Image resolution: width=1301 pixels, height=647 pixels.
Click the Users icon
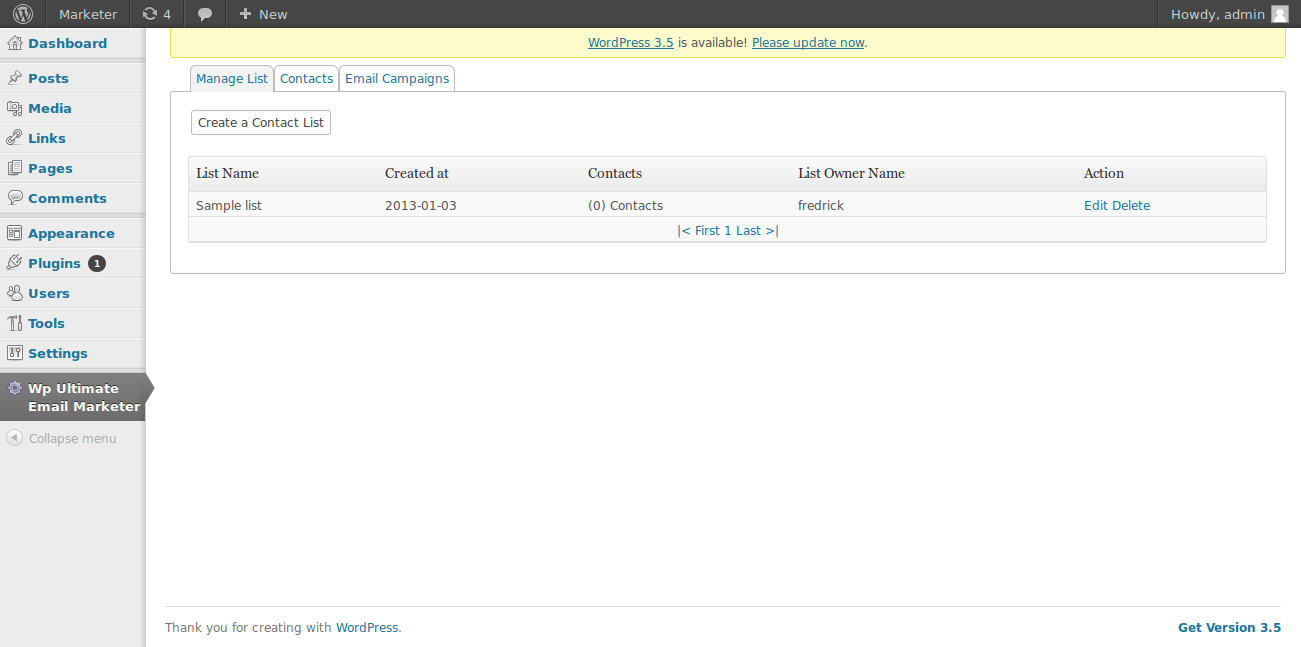15,293
